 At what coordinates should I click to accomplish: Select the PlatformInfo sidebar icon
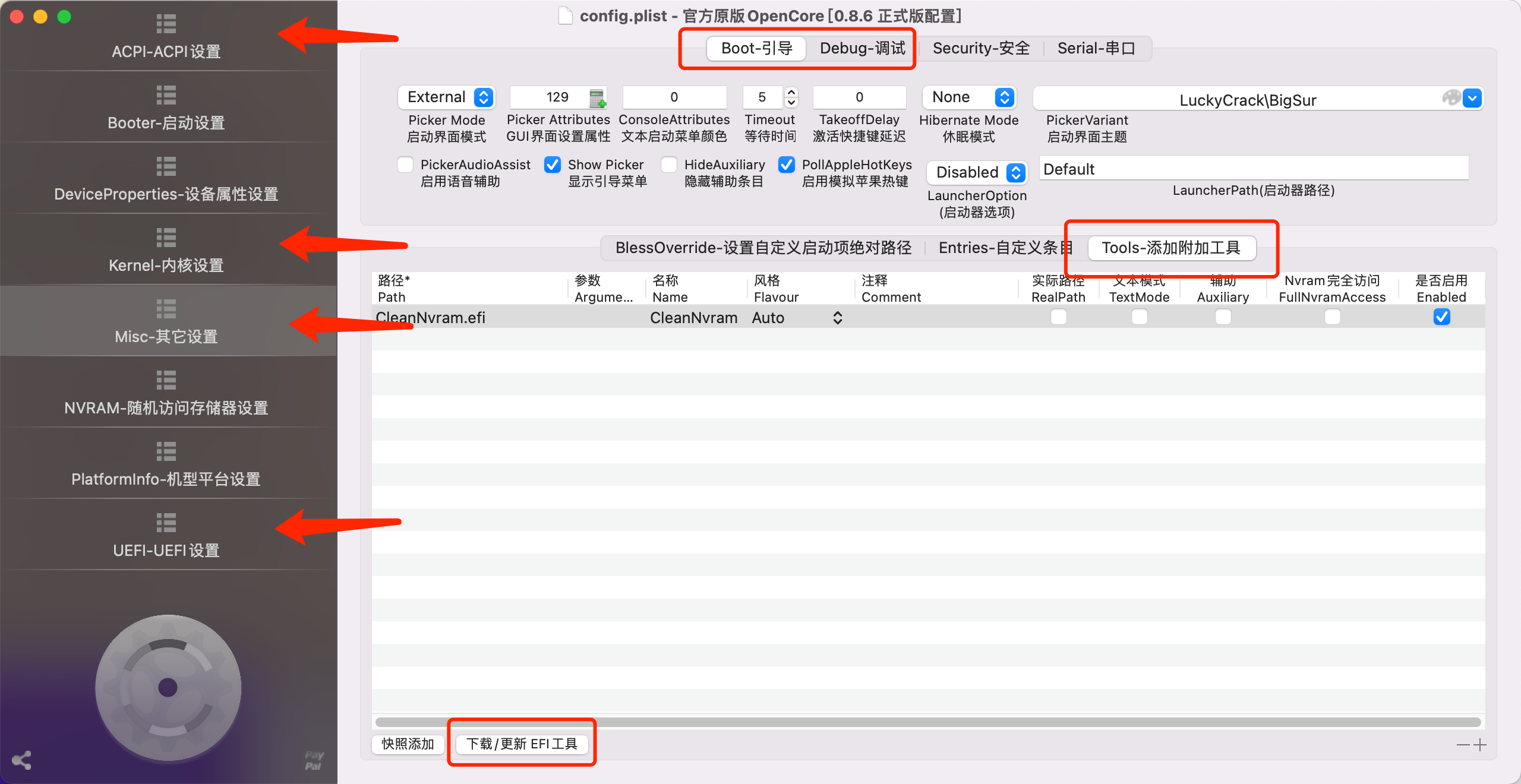166,453
